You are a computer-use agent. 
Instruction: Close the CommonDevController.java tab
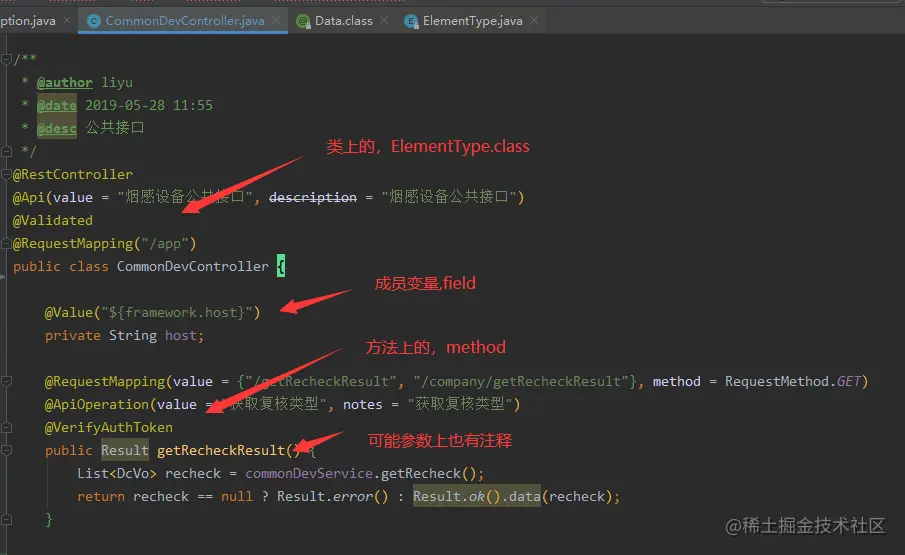pos(276,21)
